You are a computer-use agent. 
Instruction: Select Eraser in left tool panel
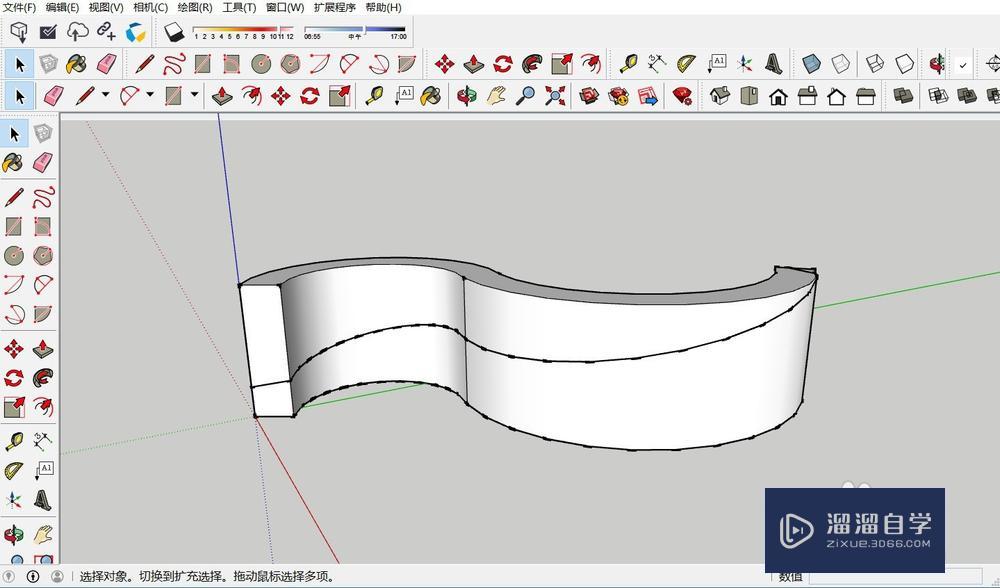tap(43, 163)
